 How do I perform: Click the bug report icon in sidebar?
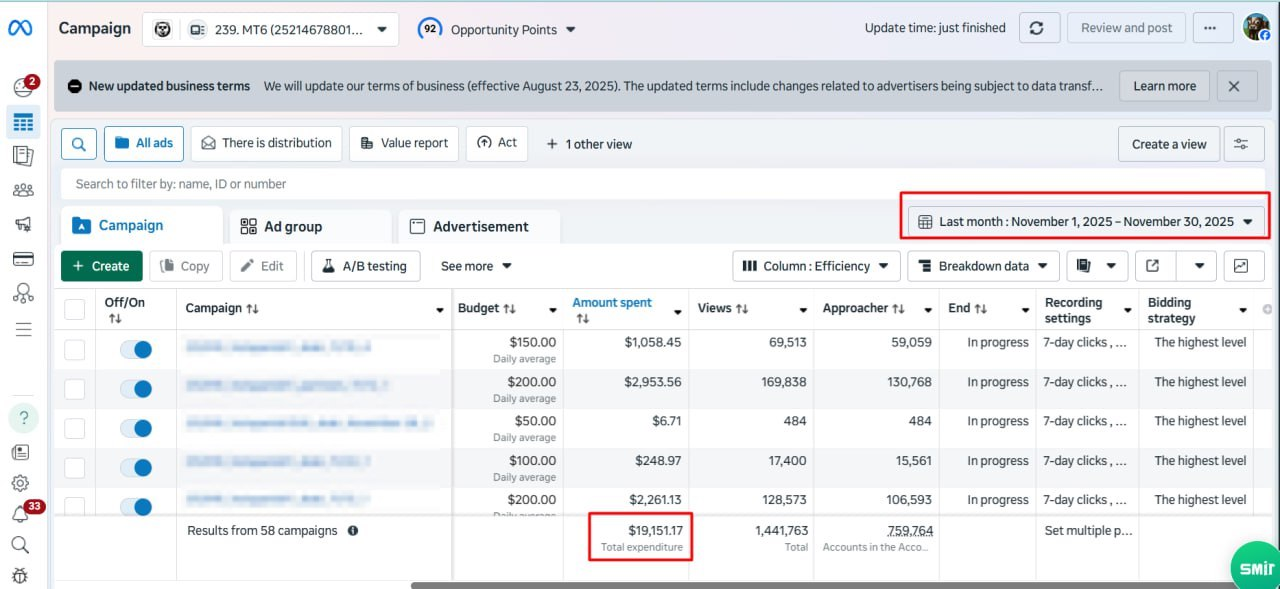pos(20,576)
